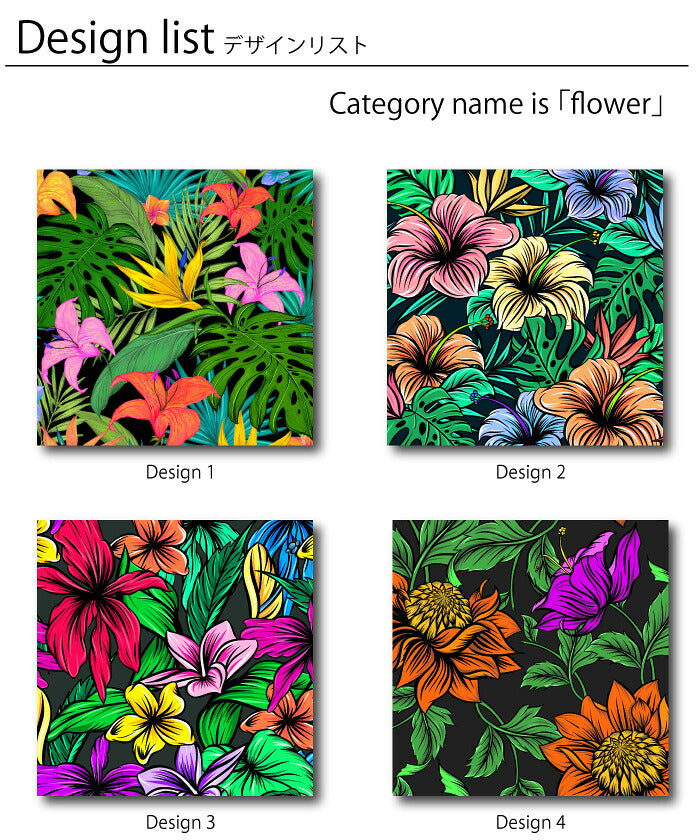Click the horizontal divider under the heading
This screenshot has height=840, width=700.
tap(347, 66)
